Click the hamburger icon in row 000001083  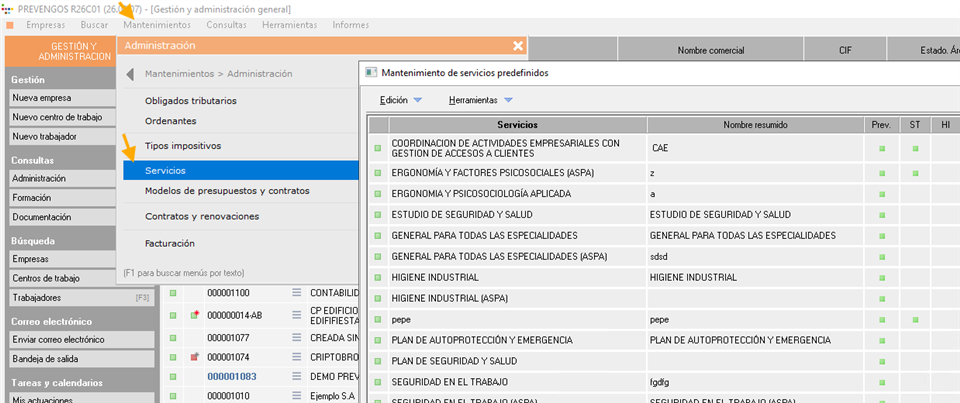296,377
